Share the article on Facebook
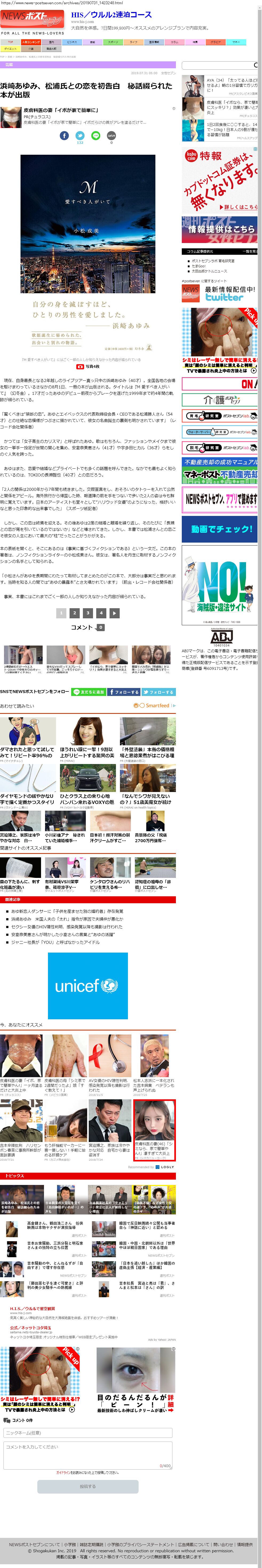 pos(64,135)
